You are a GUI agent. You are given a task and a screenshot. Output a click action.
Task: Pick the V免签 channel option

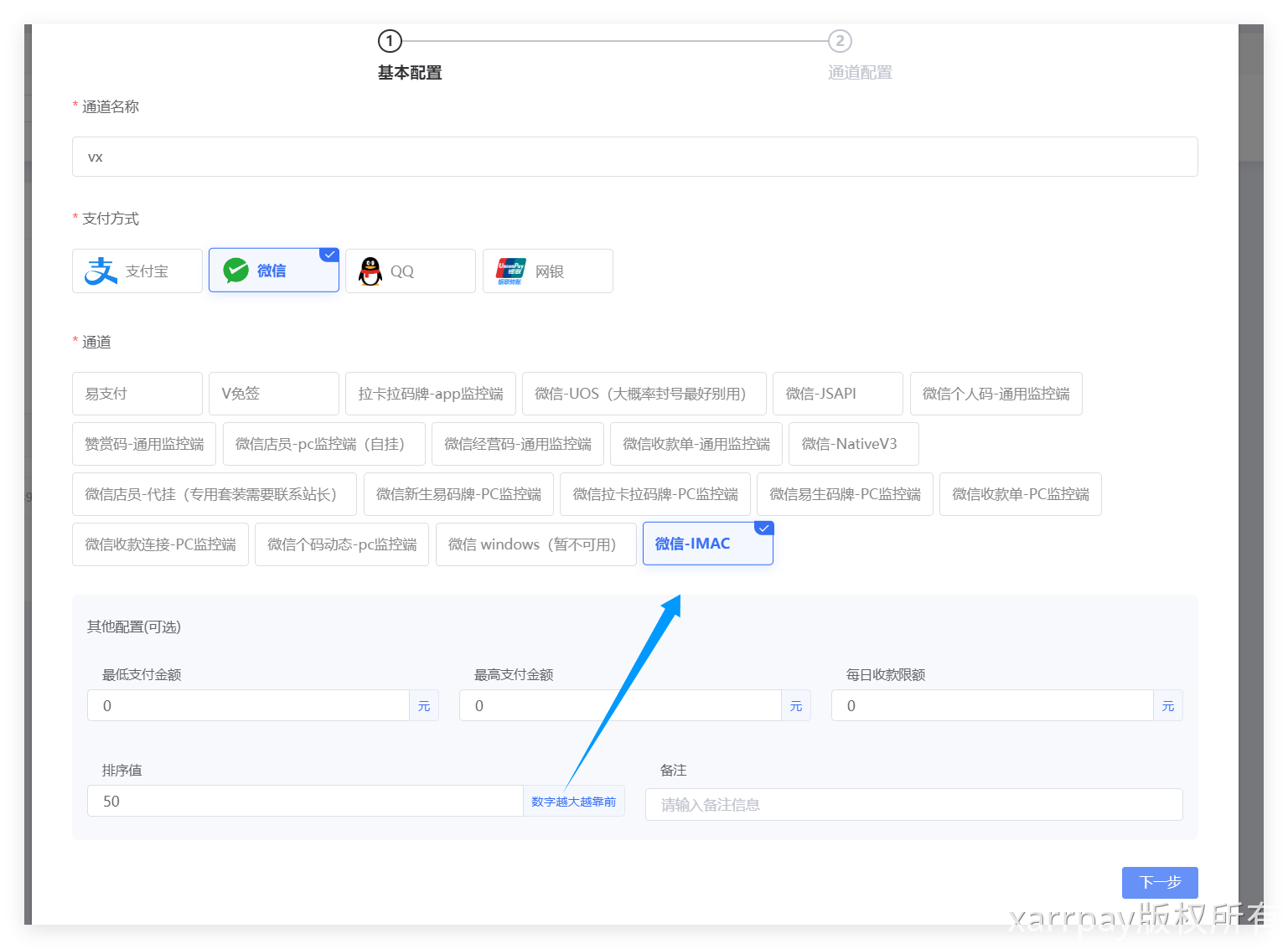click(x=273, y=394)
